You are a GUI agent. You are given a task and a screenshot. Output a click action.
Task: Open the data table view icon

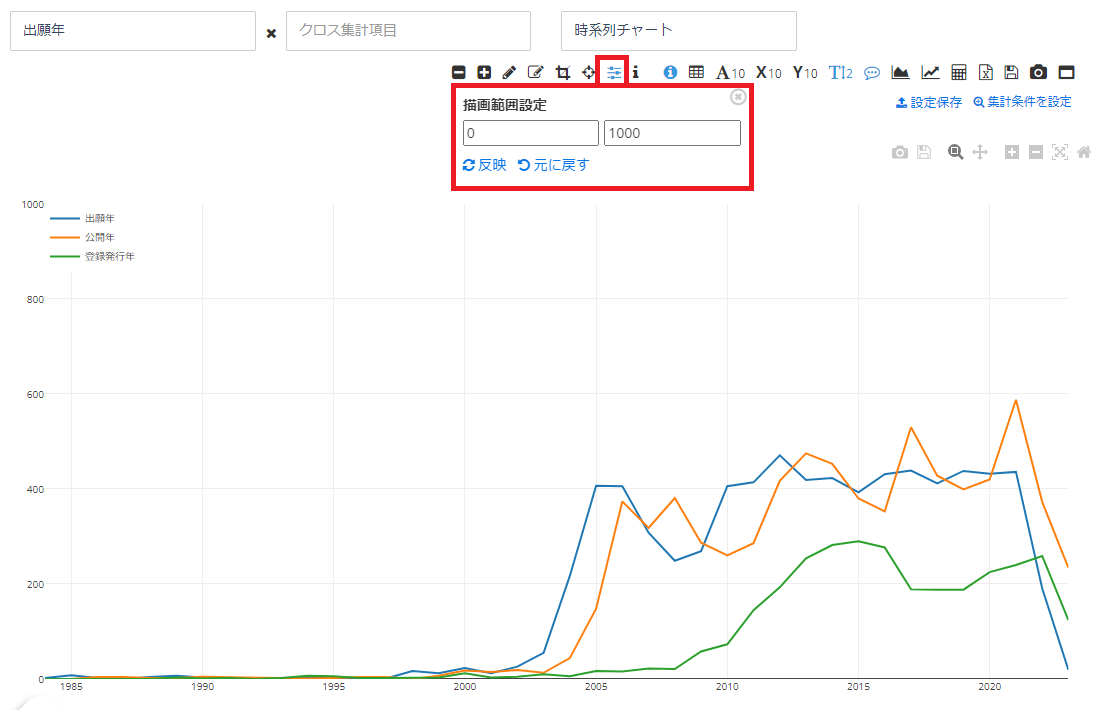[x=696, y=72]
